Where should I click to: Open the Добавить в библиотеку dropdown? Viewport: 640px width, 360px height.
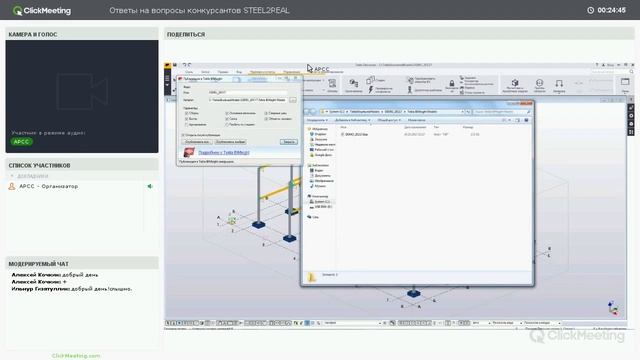pyautogui.click(x=353, y=120)
